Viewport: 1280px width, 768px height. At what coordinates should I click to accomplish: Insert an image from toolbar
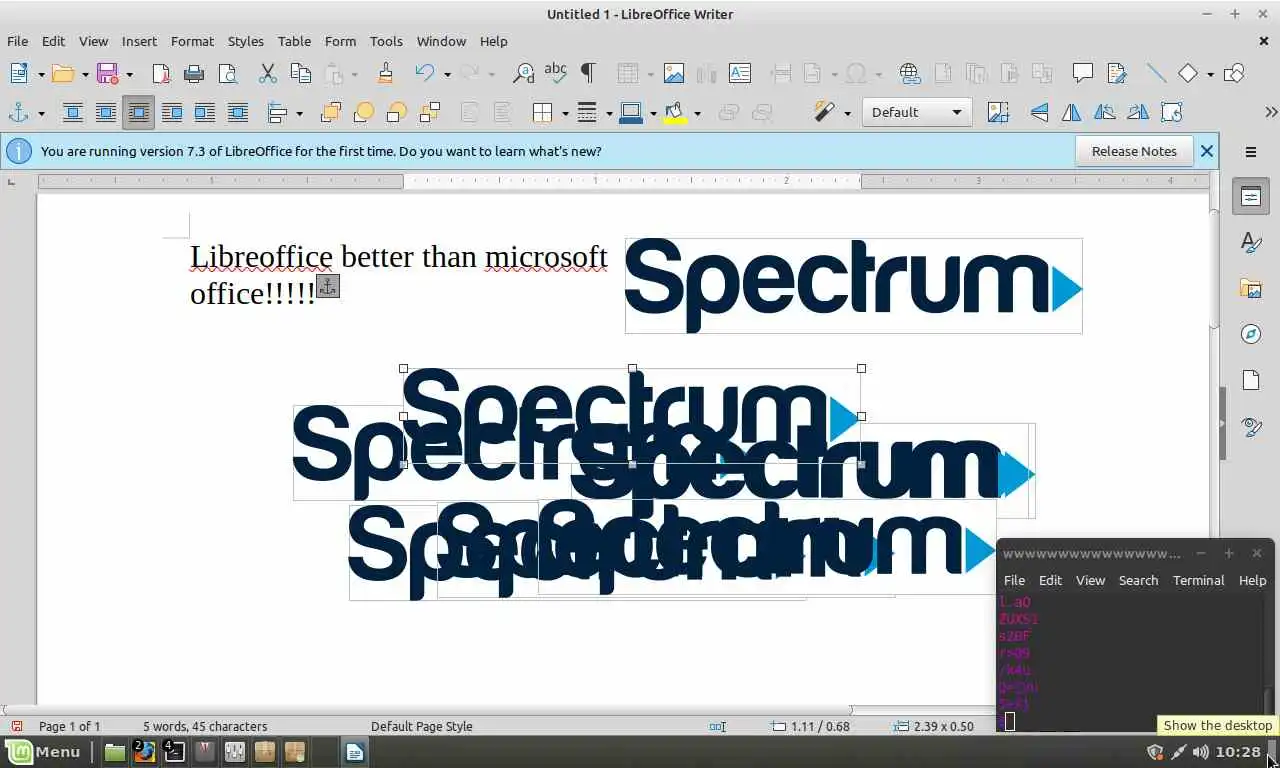click(674, 73)
